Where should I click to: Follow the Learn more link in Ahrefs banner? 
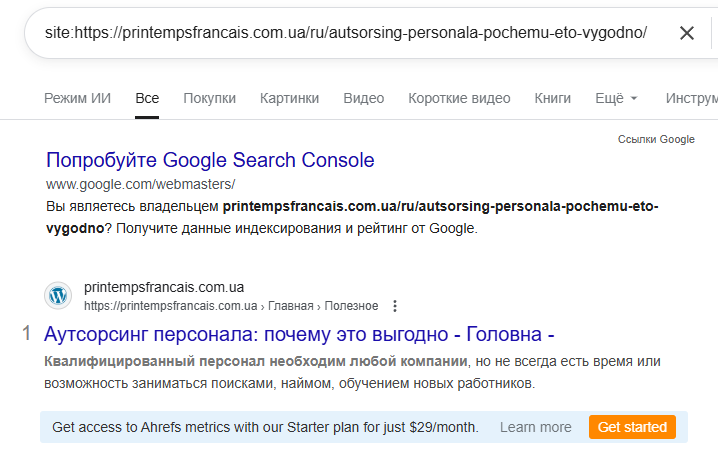[x=535, y=427]
